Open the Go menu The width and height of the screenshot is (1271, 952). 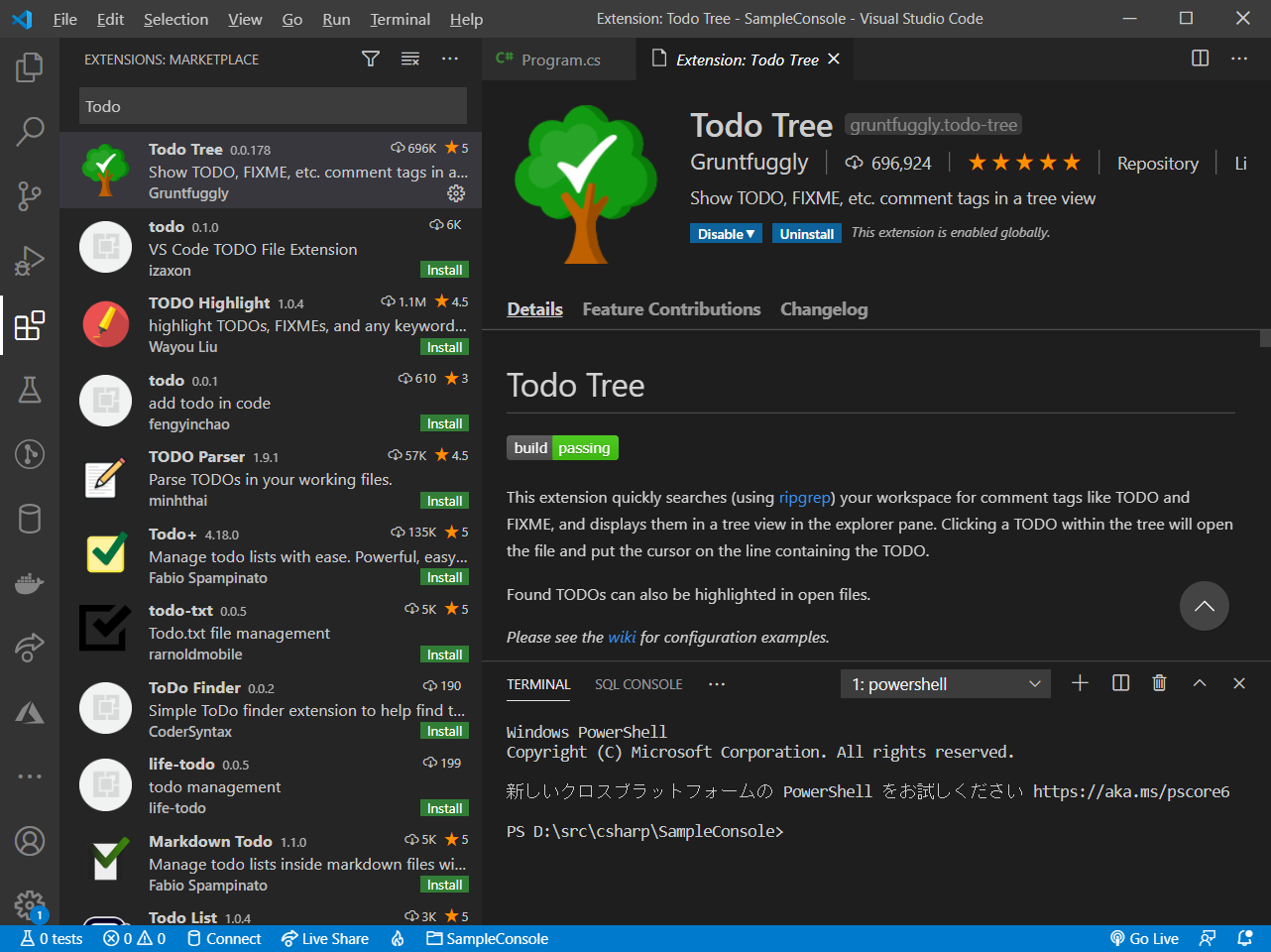click(x=291, y=19)
